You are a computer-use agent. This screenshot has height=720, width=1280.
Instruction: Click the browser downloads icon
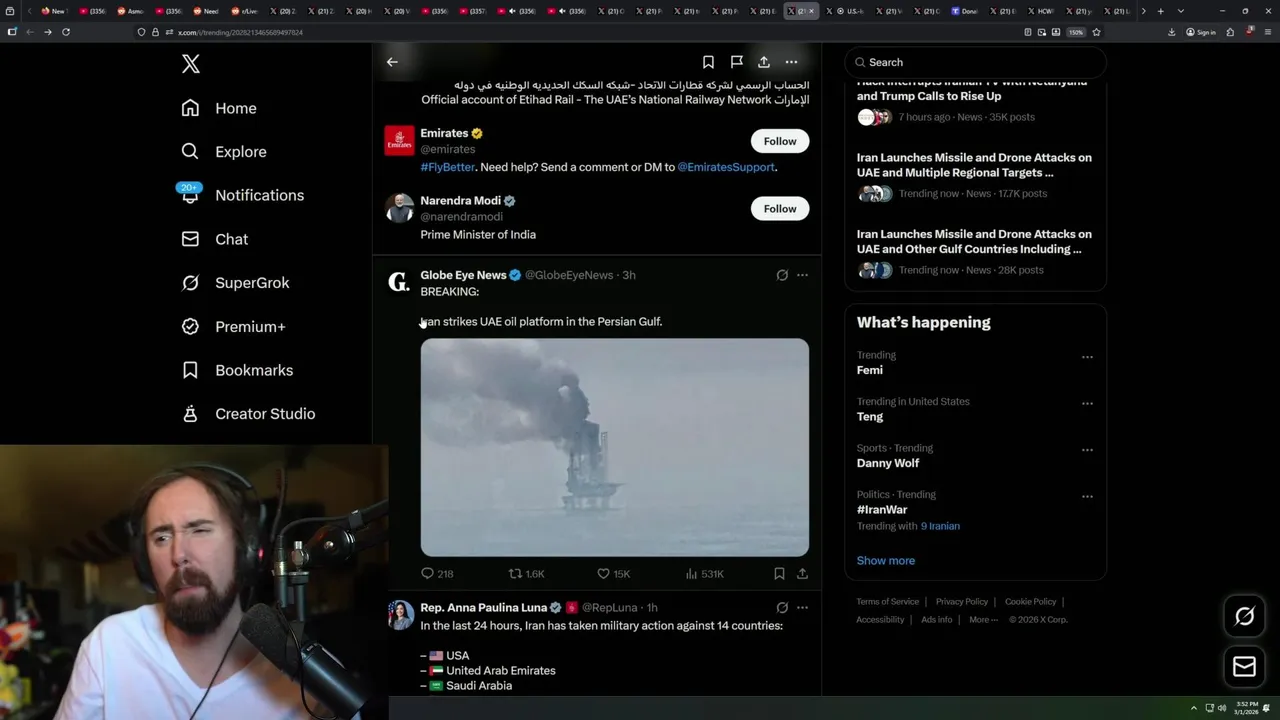(x=1172, y=32)
